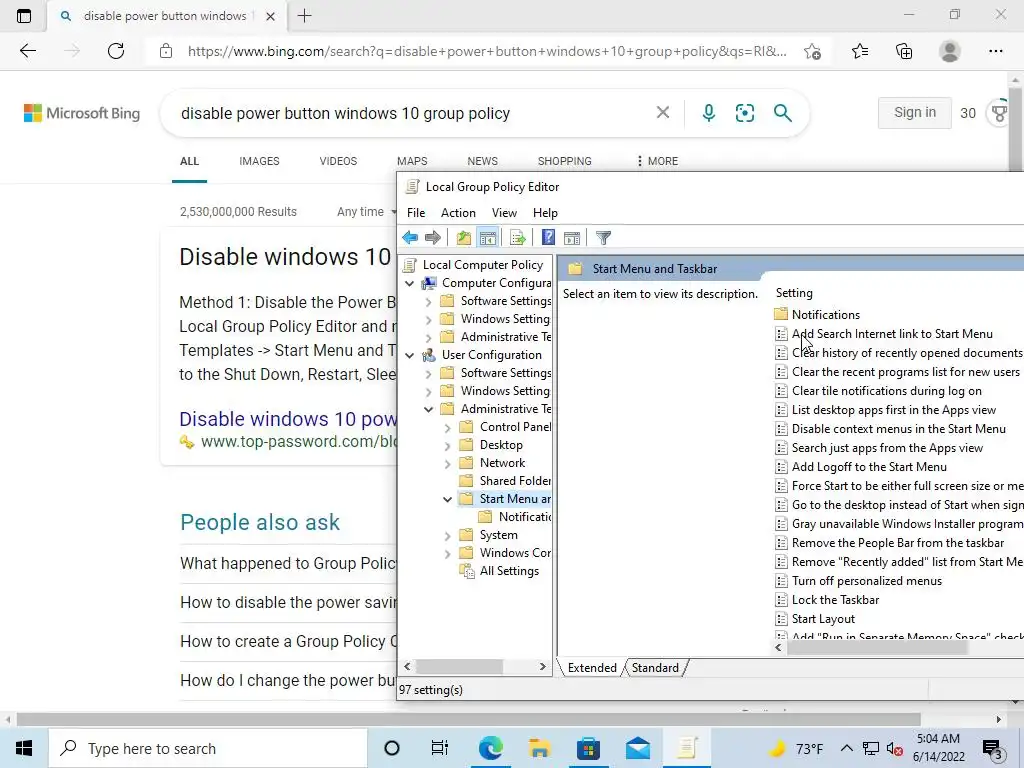Image resolution: width=1024 pixels, height=768 pixels.
Task: Open the File menu
Action: tap(415, 213)
